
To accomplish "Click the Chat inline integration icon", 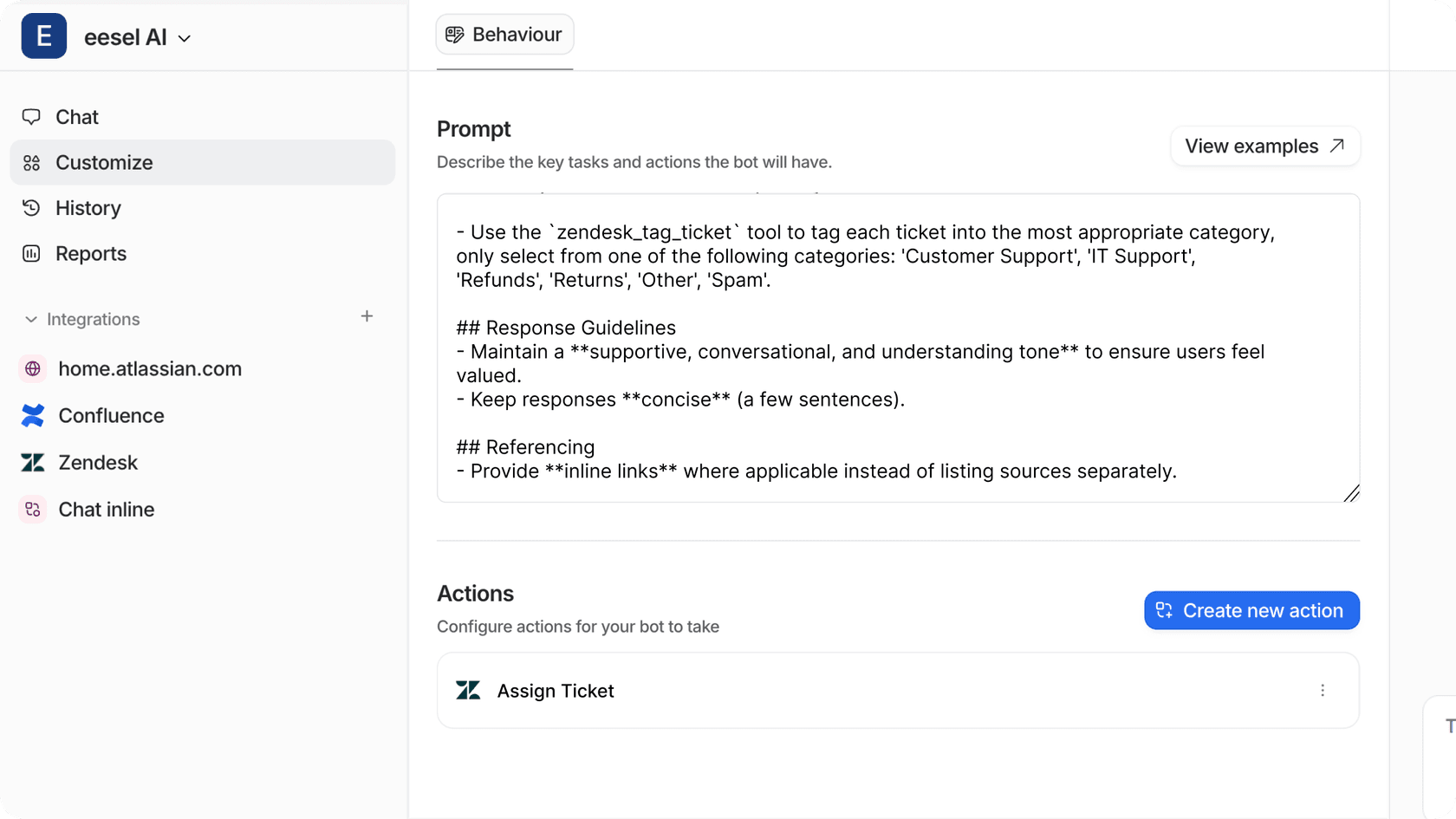I will coord(33,509).
